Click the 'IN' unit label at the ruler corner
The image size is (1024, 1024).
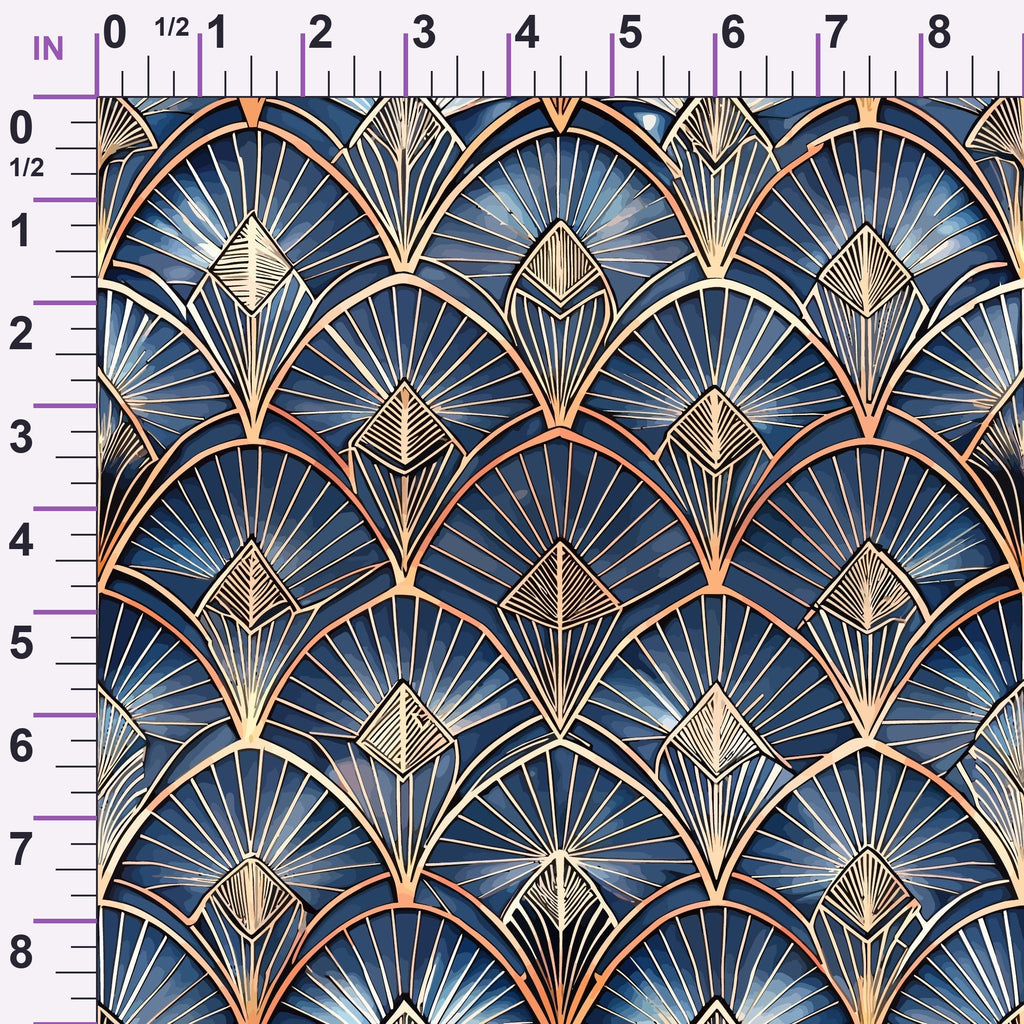(48, 49)
